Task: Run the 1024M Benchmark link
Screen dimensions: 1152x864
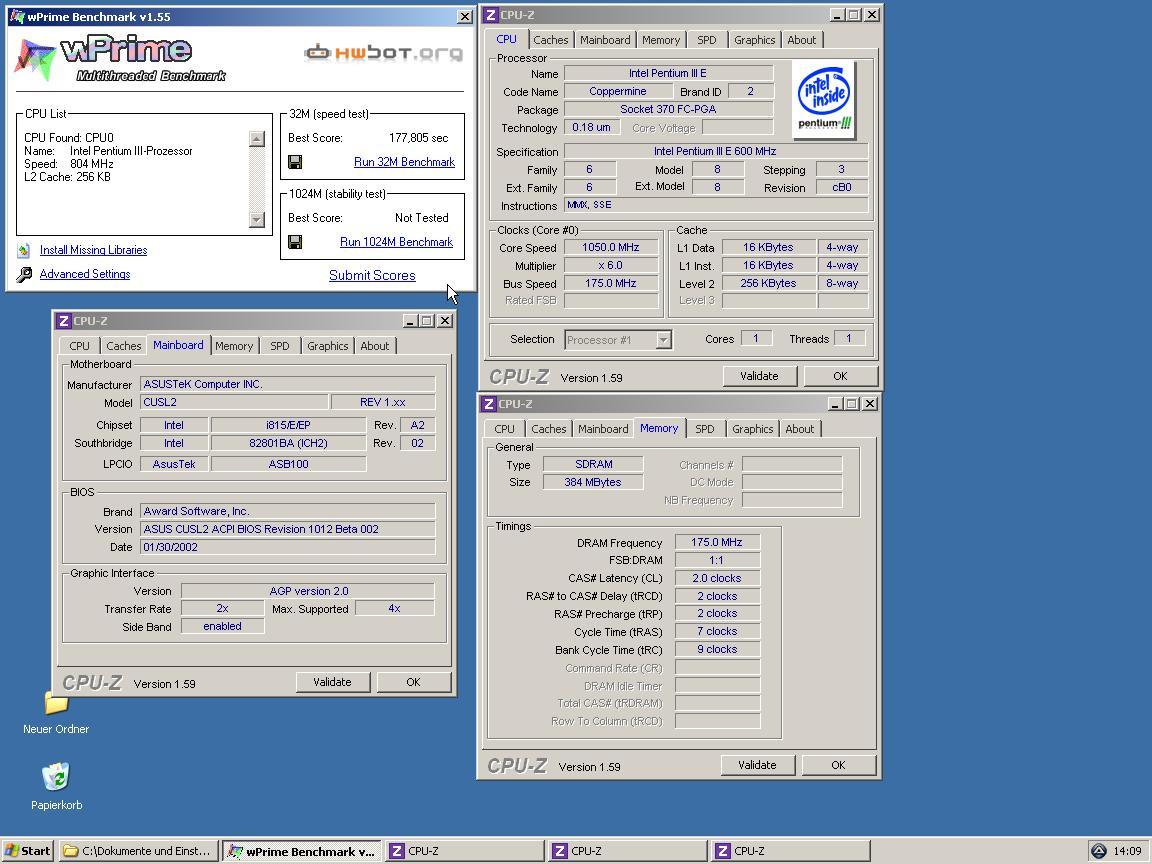Action: (396, 242)
